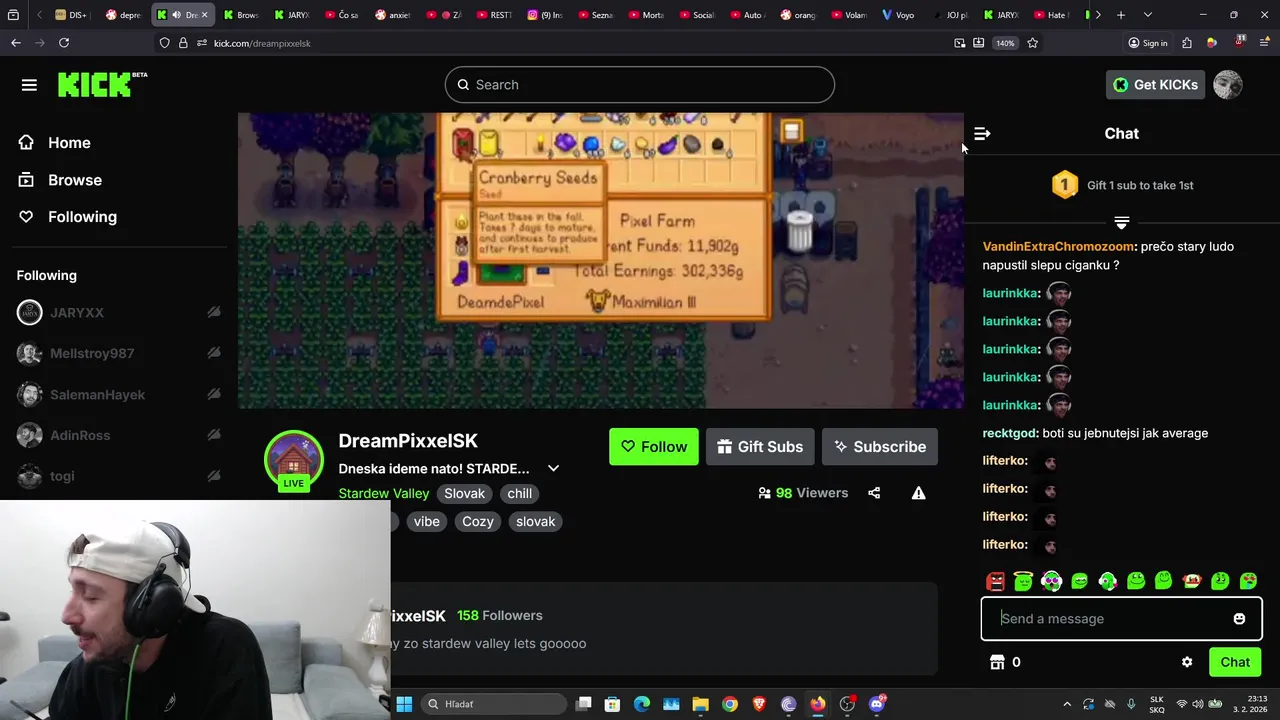Viewport: 1280px width, 720px height.
Task: Open picture-in-picture icon in address bar
Action: 960,43
